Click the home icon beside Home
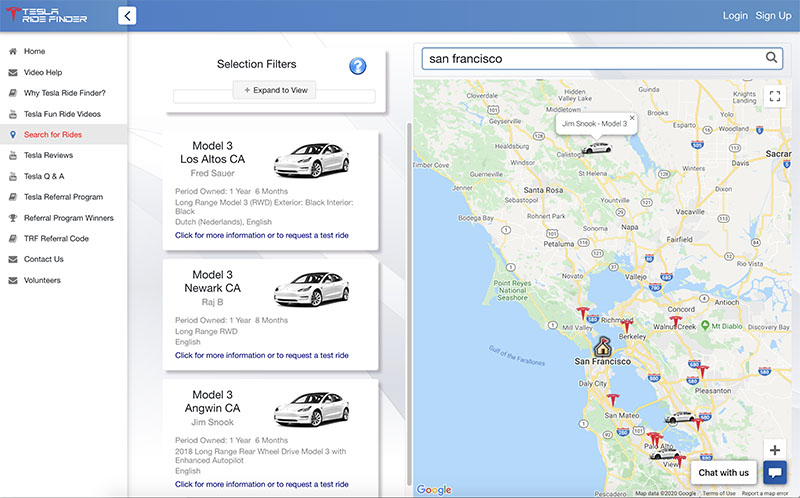 pos(13,51)
